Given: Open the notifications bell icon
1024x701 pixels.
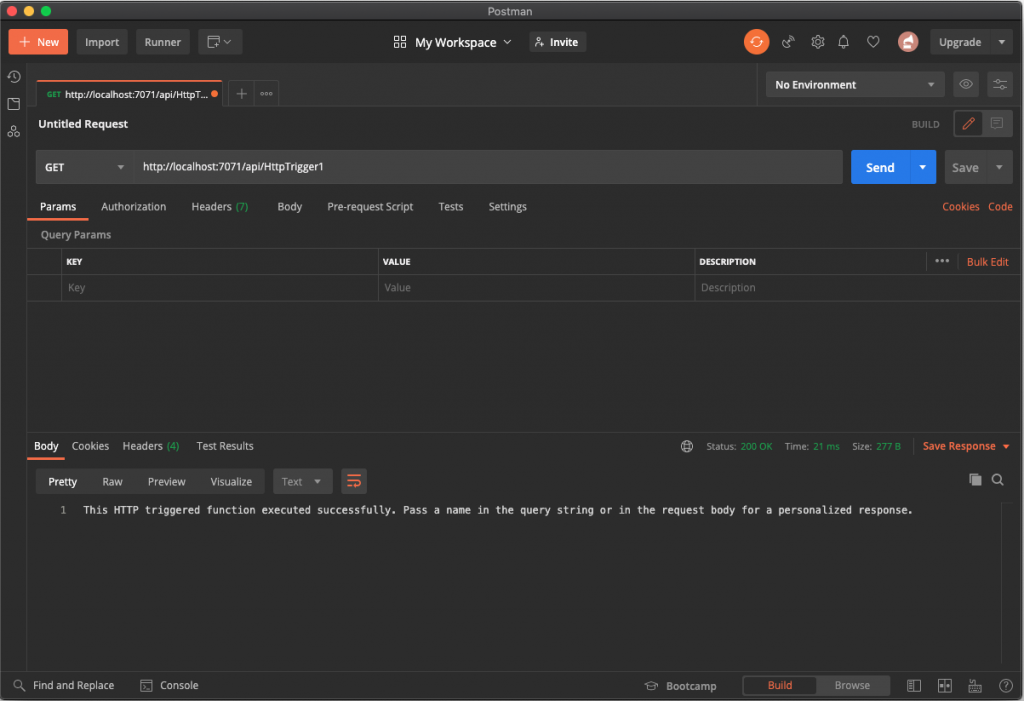Looking at the screenshot, I should 844,42.
